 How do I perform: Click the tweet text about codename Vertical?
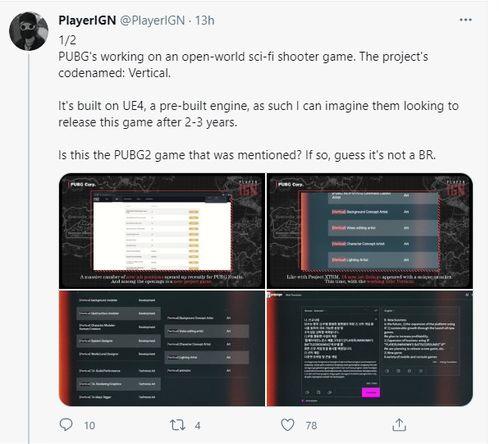click(x=243, y=65)
